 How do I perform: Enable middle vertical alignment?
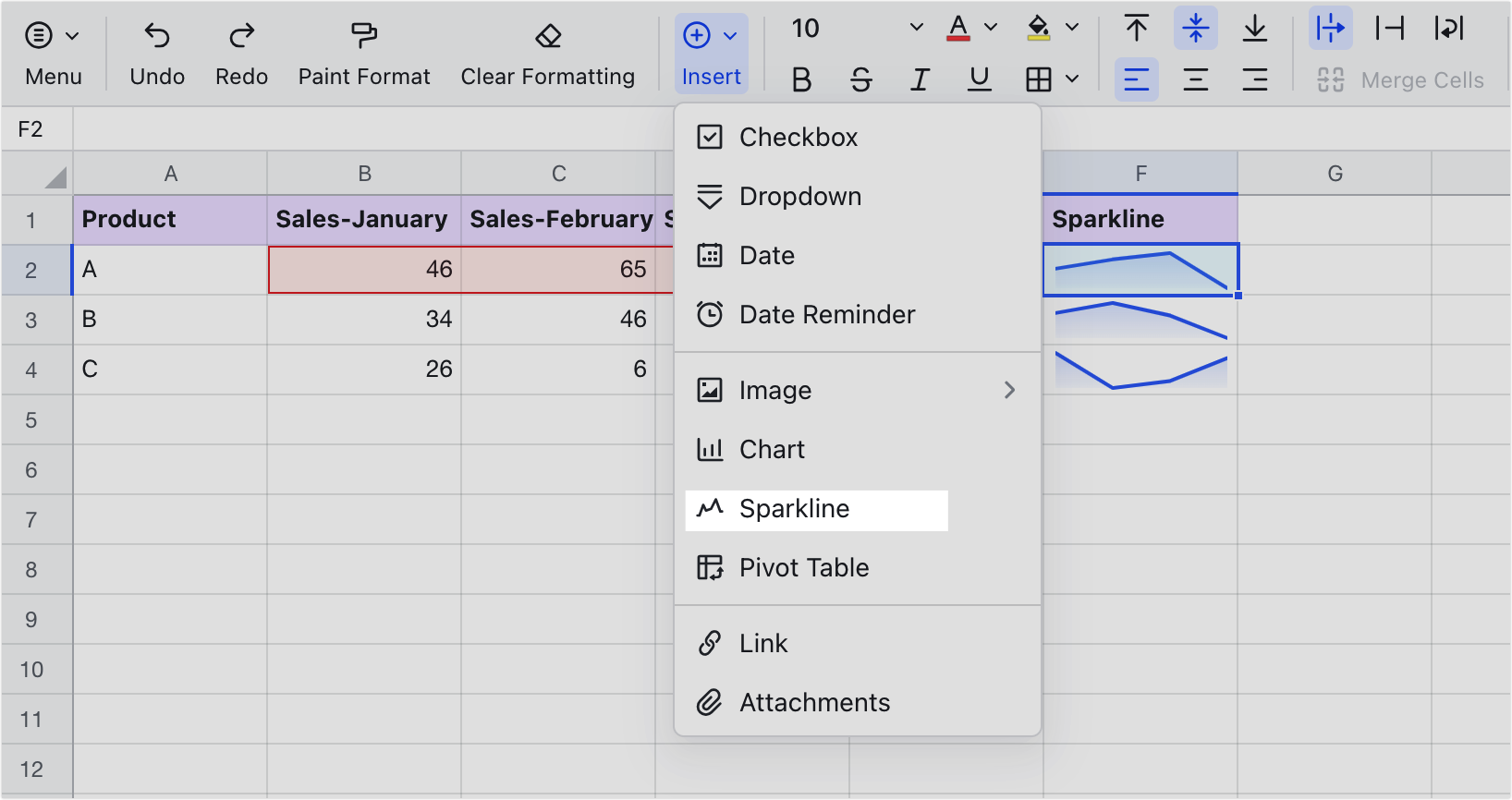1195,28
